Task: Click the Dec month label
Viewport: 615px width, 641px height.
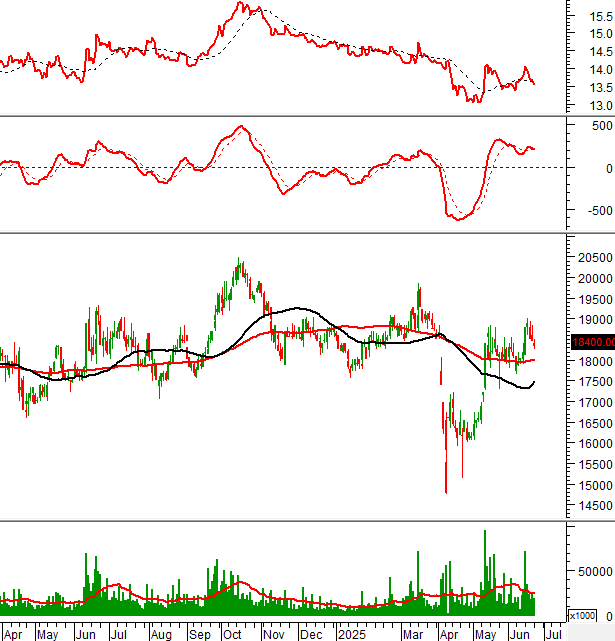Action: click(311, 634)
